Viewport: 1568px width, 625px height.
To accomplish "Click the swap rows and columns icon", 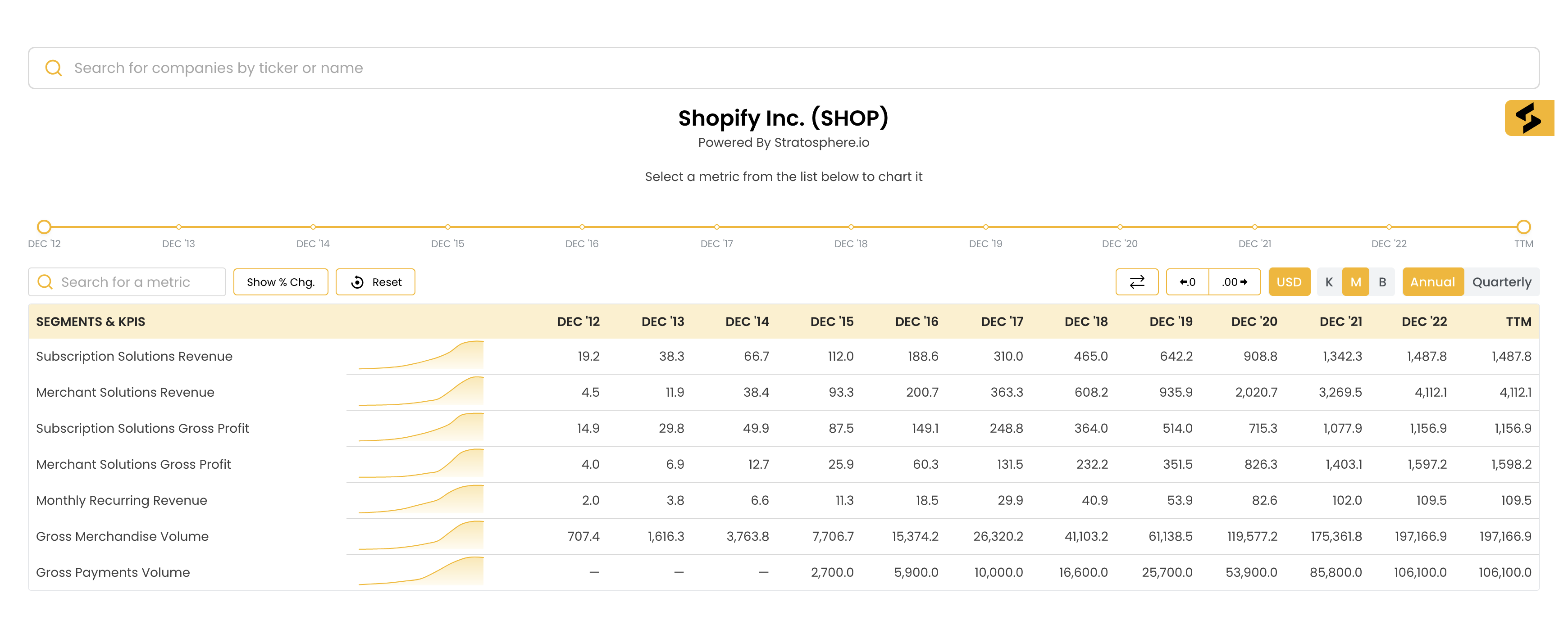I will 1136,282.
